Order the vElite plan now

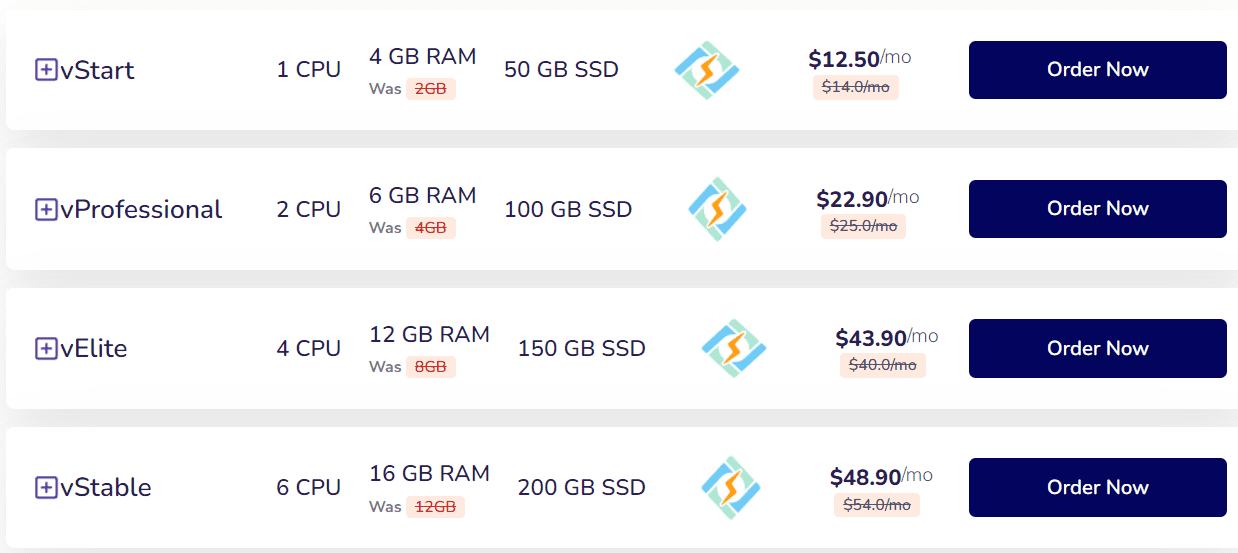pyautogui.click(x=1097, y=348)
